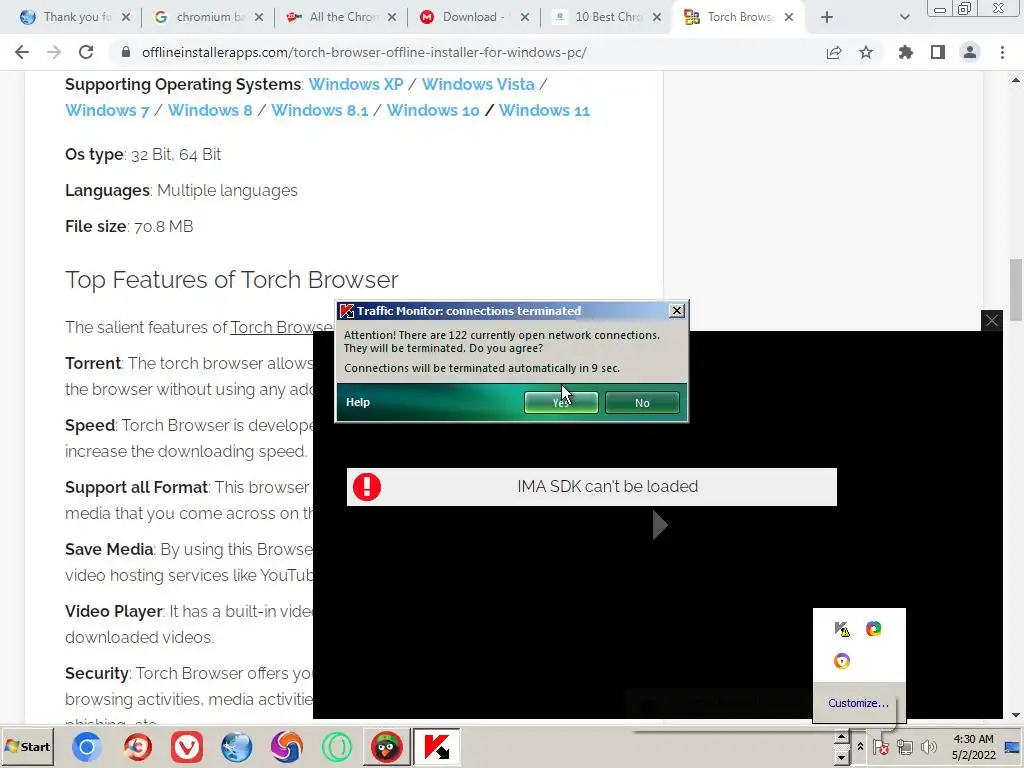This screenshot has width=1024, height=768.
Task: Confirm Yes in the Traffic Monitor dialog
Action: pos(561,402)
